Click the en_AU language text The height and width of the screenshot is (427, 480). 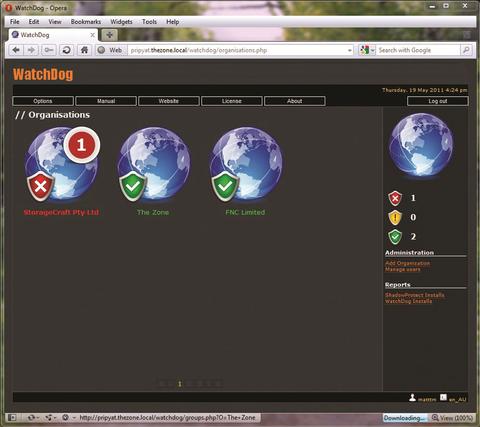pyautogui.click(x=457, y=399)
